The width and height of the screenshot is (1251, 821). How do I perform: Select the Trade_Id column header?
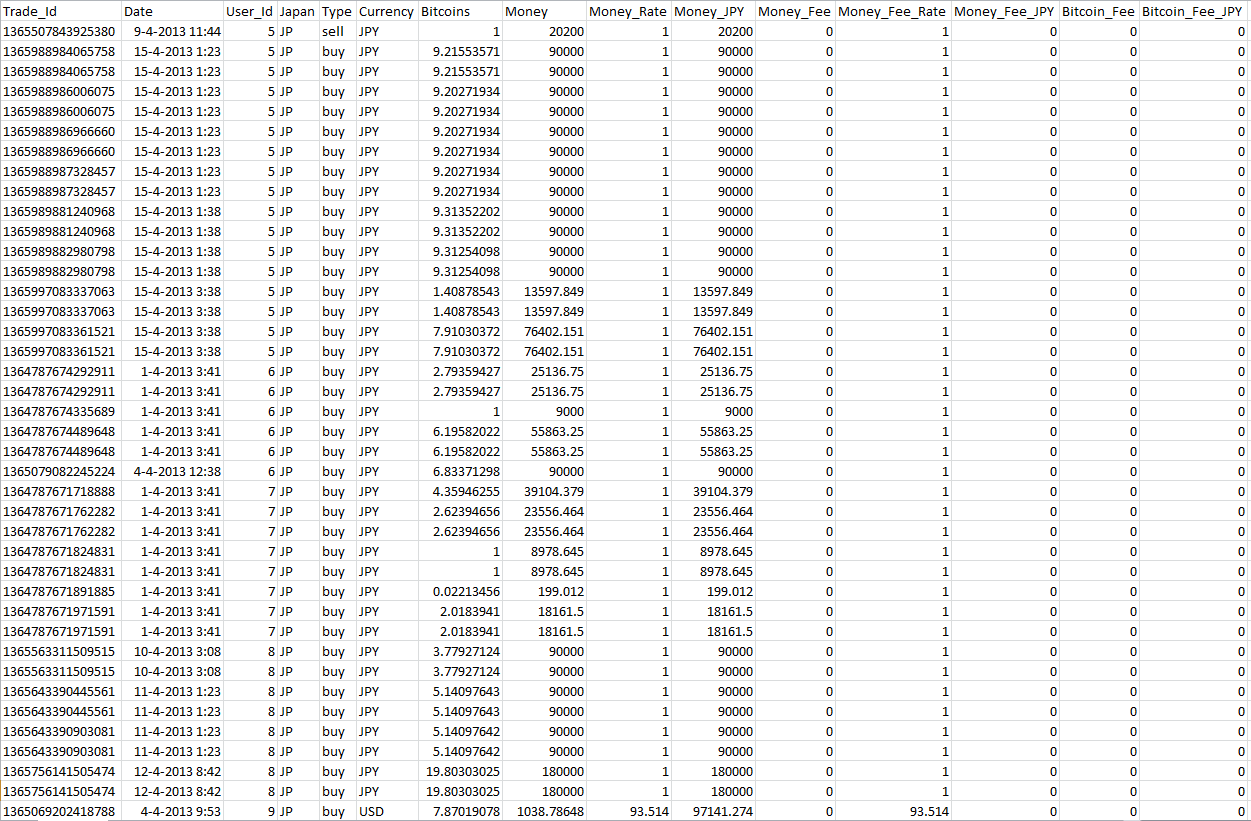click(61, 11)
